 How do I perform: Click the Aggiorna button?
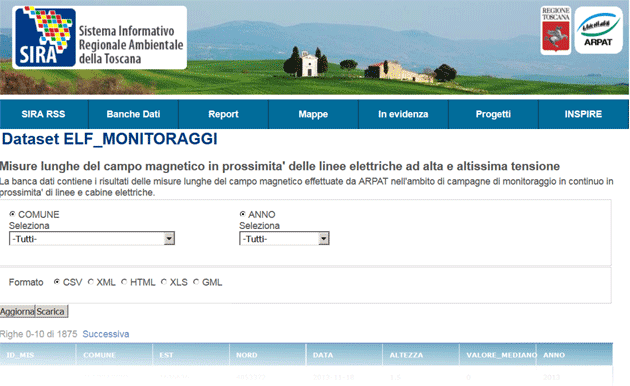pos(17,311)
